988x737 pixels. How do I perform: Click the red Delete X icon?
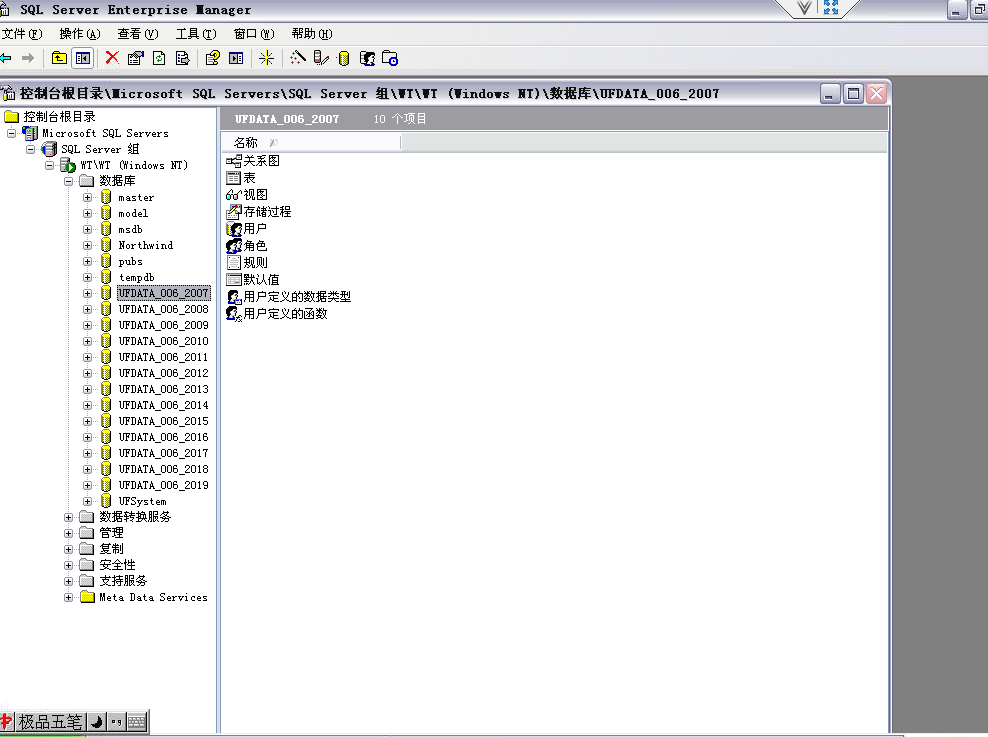(x=112, y=59)
